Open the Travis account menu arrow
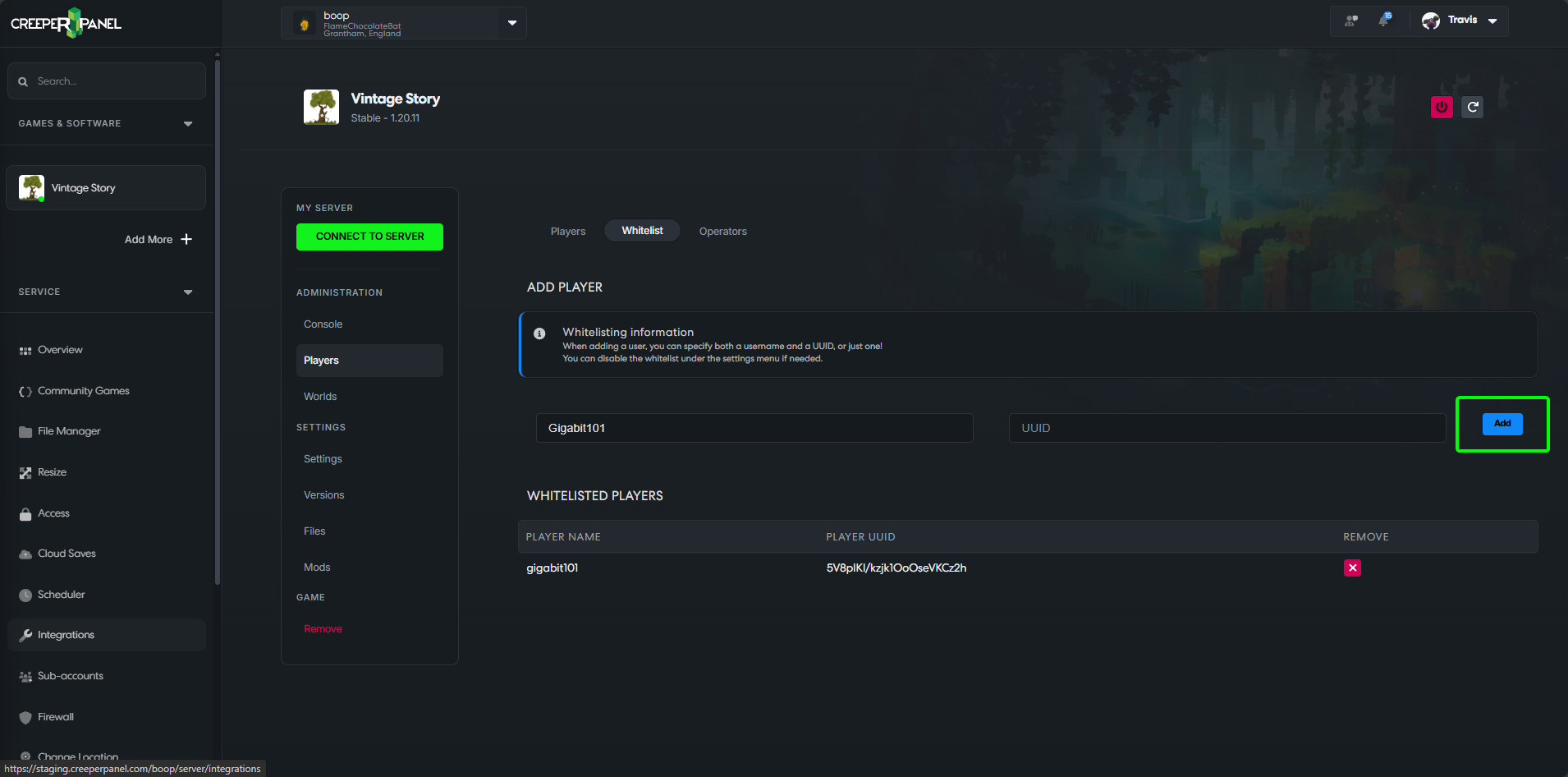Screen dimensions: 1568x777 tap(1492, 21)
